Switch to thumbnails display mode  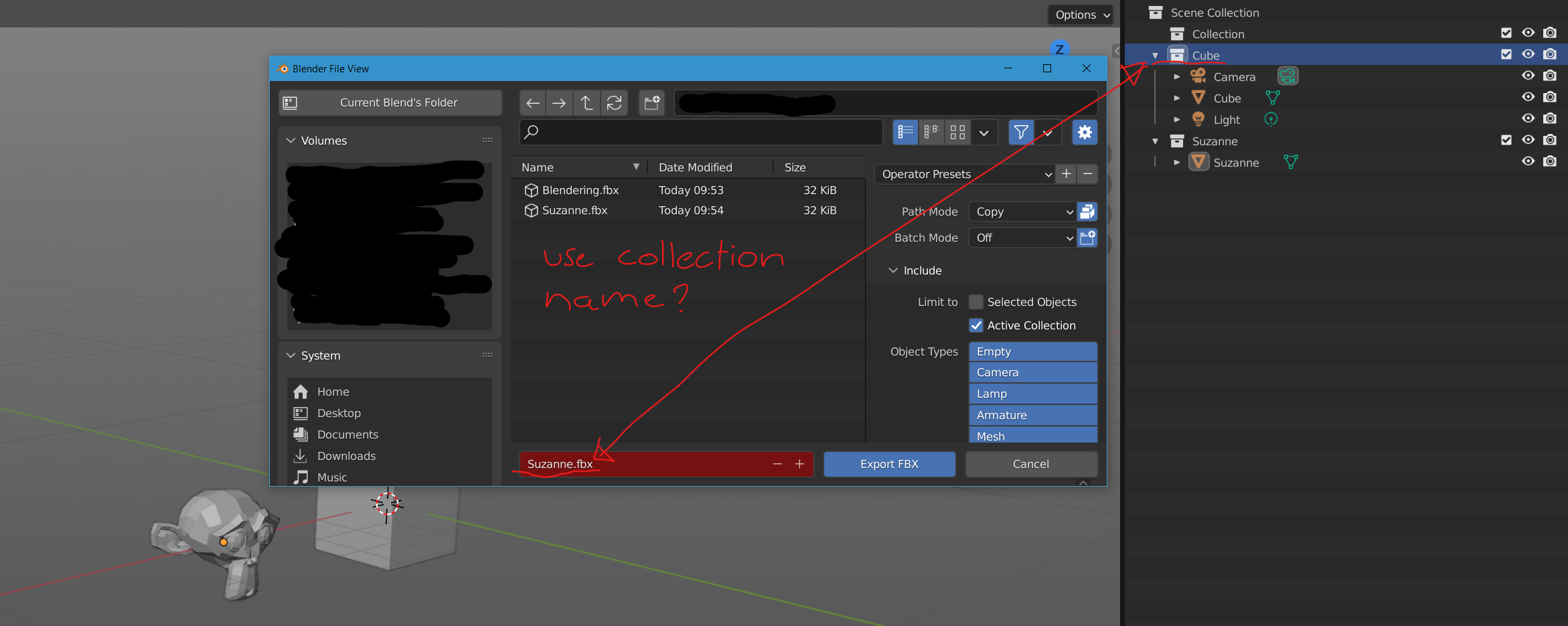pos(957,133)
